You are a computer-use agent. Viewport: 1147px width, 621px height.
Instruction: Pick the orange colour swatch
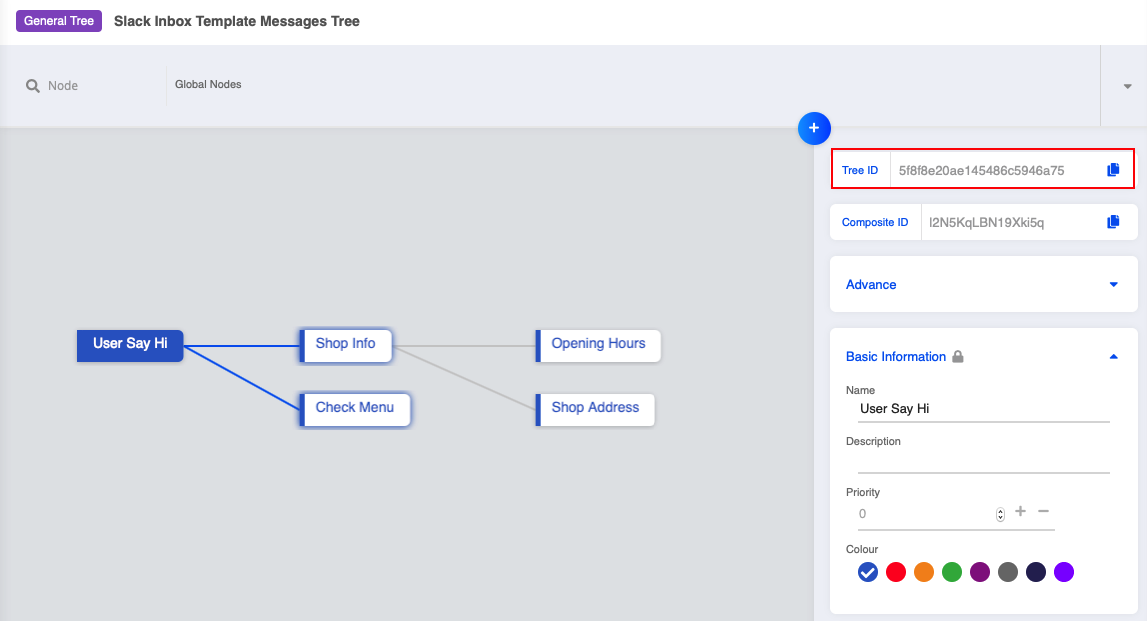pos(924,572)
